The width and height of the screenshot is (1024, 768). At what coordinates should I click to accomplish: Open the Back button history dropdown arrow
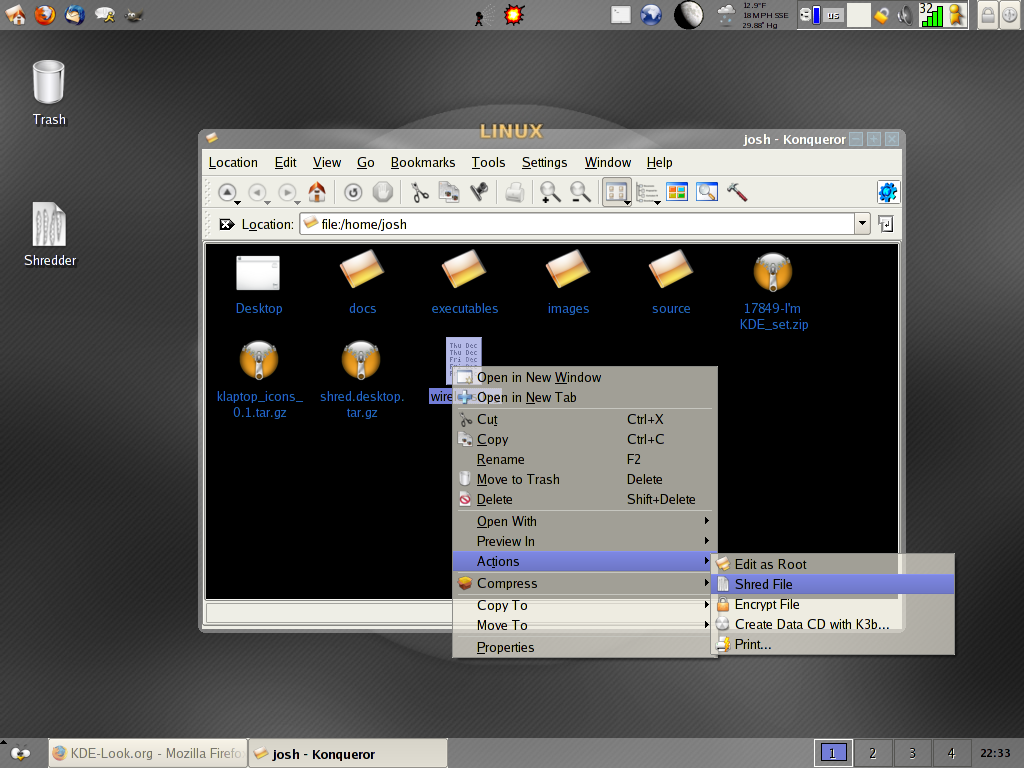pyautogui.click(x=267, y=202)
